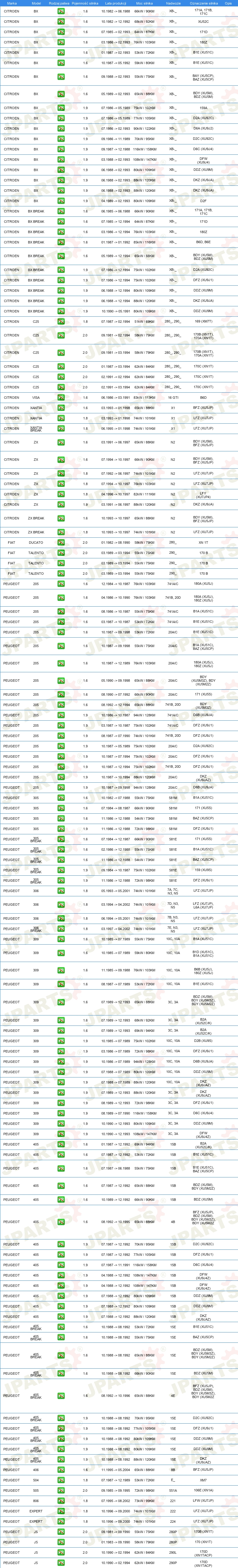The height and width of the screenshot is (1568, 238).
Task: Click the Lata produkcji column header
Action: click(x=115, y=3)
